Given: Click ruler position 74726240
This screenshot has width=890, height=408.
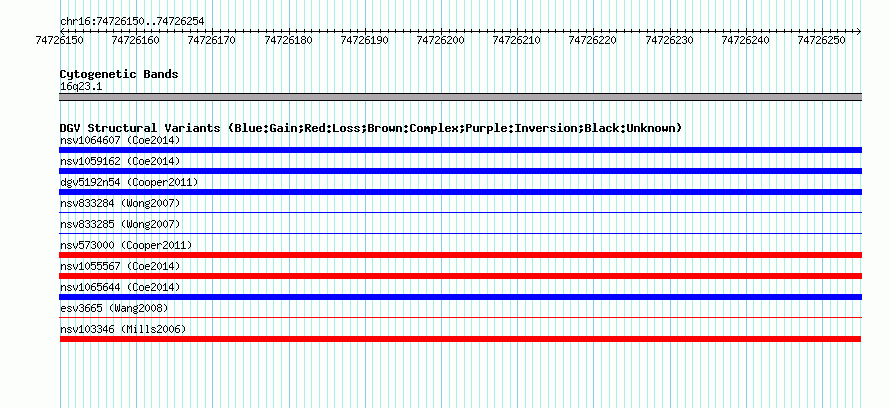Looking at the screenshot, I should tap(746, 40).
